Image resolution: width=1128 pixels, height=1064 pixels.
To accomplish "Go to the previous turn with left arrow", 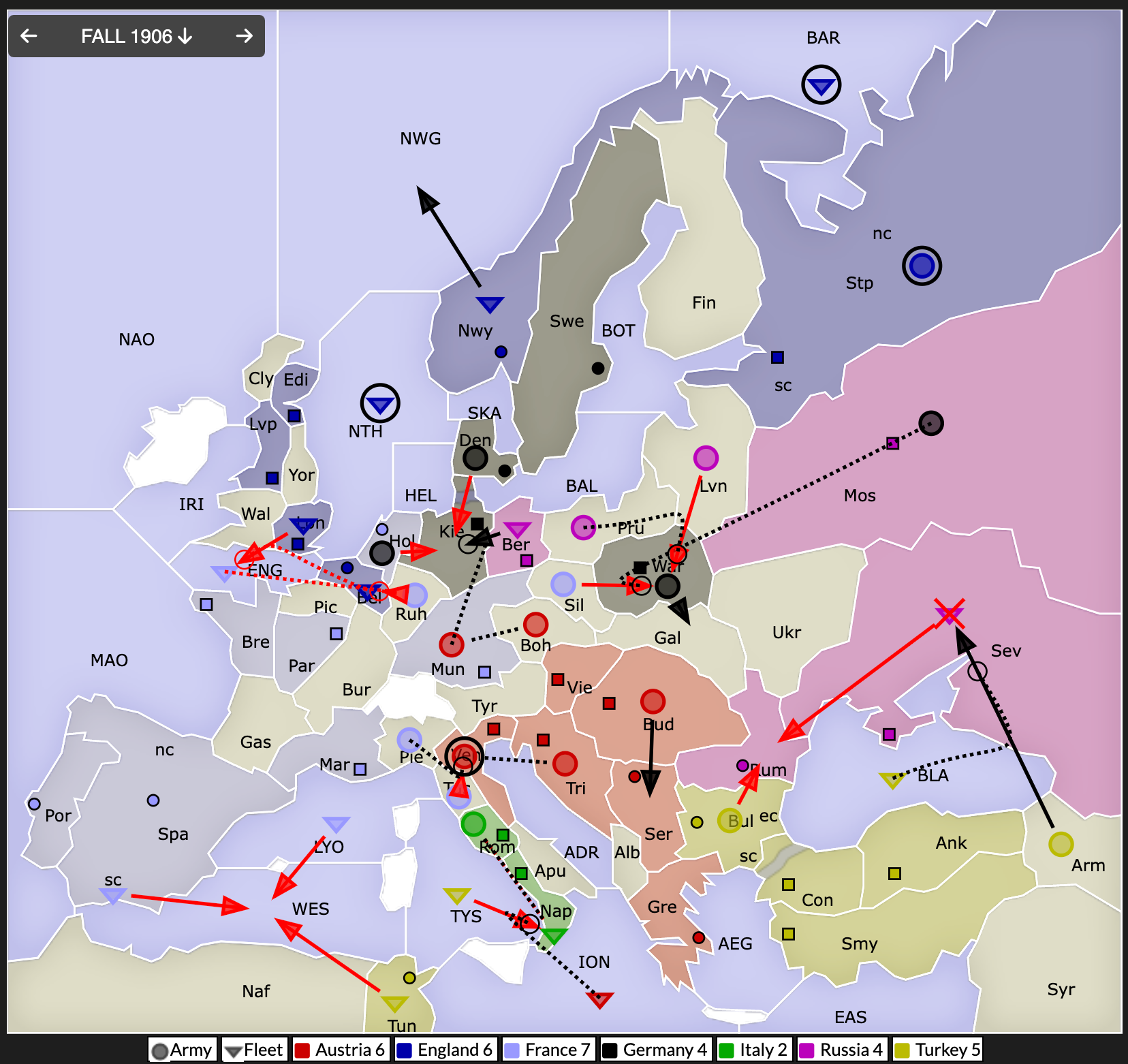I will (x=29, y=35).
